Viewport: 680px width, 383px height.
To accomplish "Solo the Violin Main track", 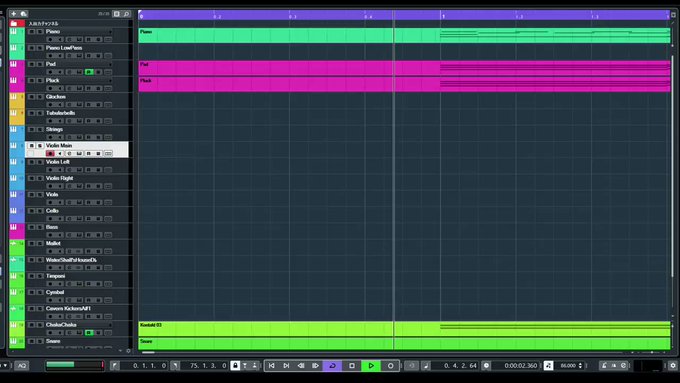I will (x=40, y=146).
